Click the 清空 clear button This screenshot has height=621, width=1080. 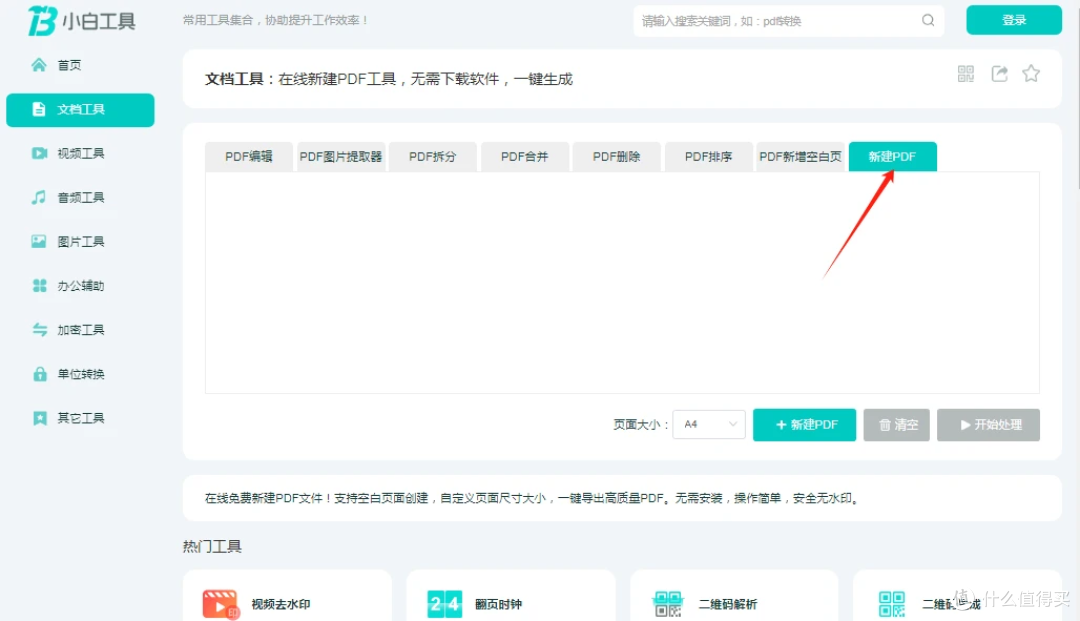(x=897, y=425)
